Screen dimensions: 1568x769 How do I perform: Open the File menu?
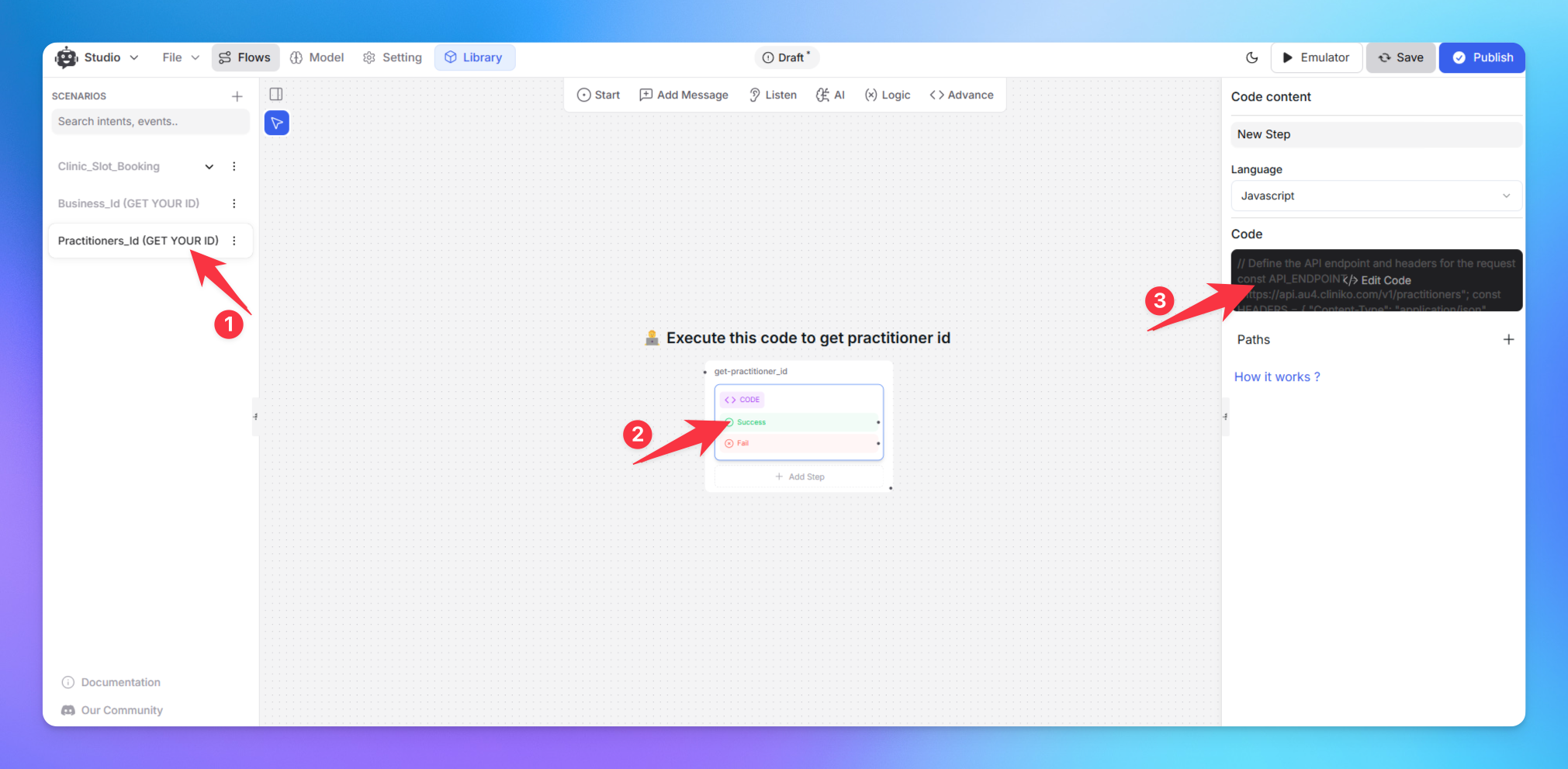click(x=181, y=57)
